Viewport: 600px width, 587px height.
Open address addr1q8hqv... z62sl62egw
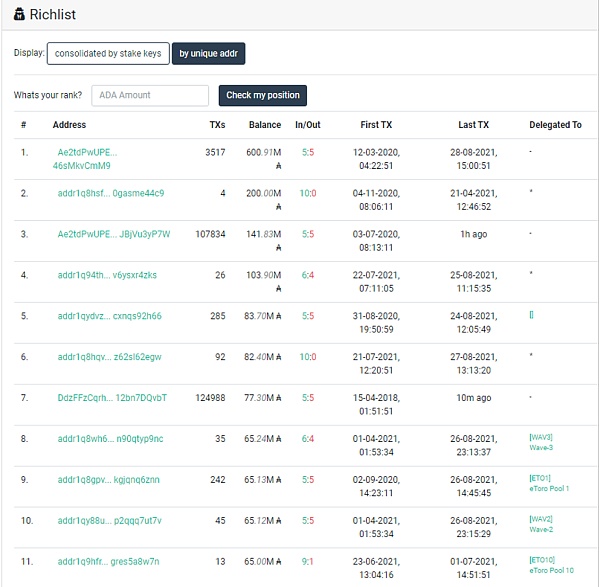coord(109,357)
